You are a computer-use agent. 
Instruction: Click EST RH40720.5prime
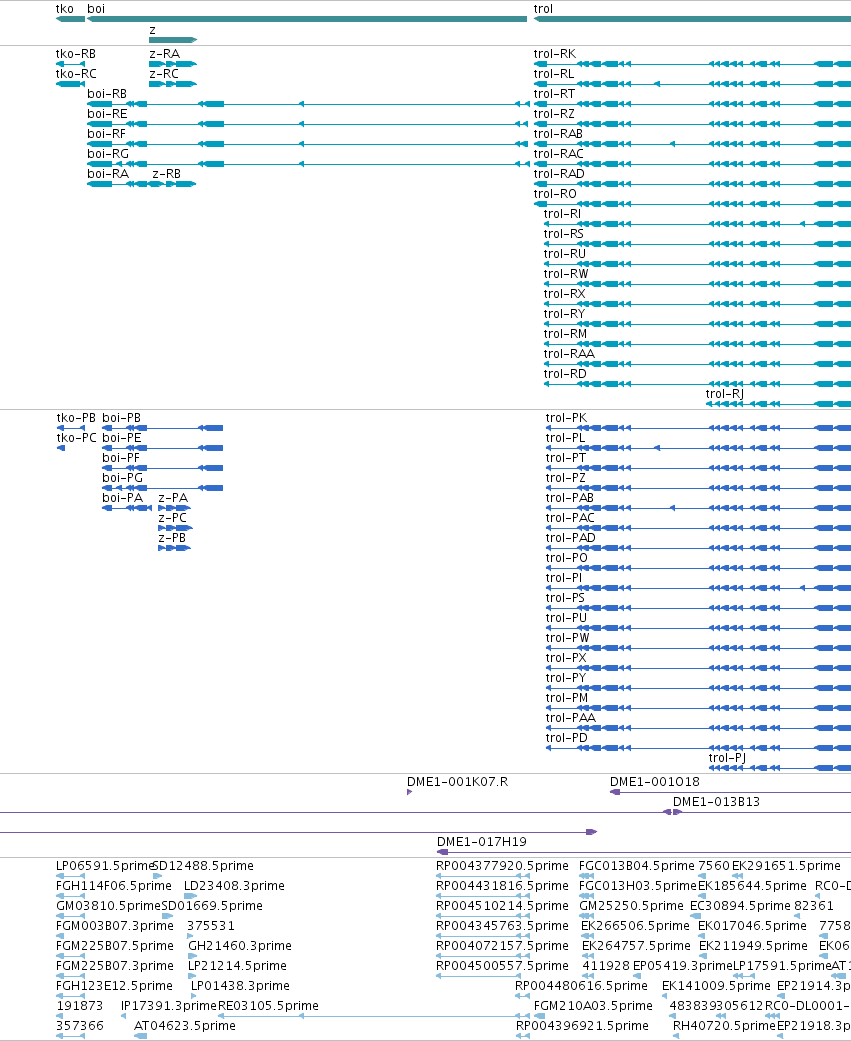coord(724,1025)
